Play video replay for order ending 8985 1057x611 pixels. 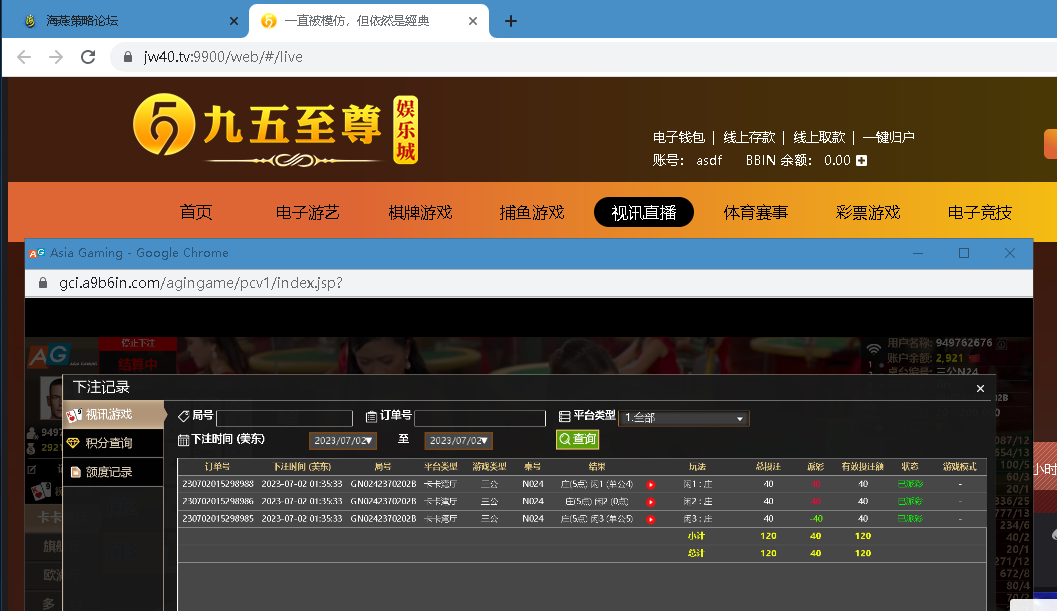[651, 519]
